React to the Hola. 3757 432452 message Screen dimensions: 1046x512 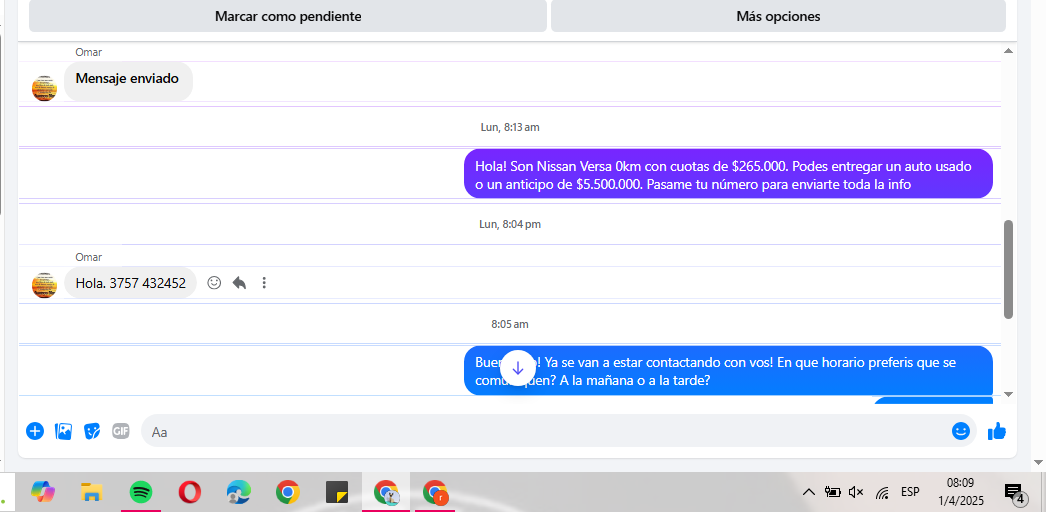coord(214,283)
